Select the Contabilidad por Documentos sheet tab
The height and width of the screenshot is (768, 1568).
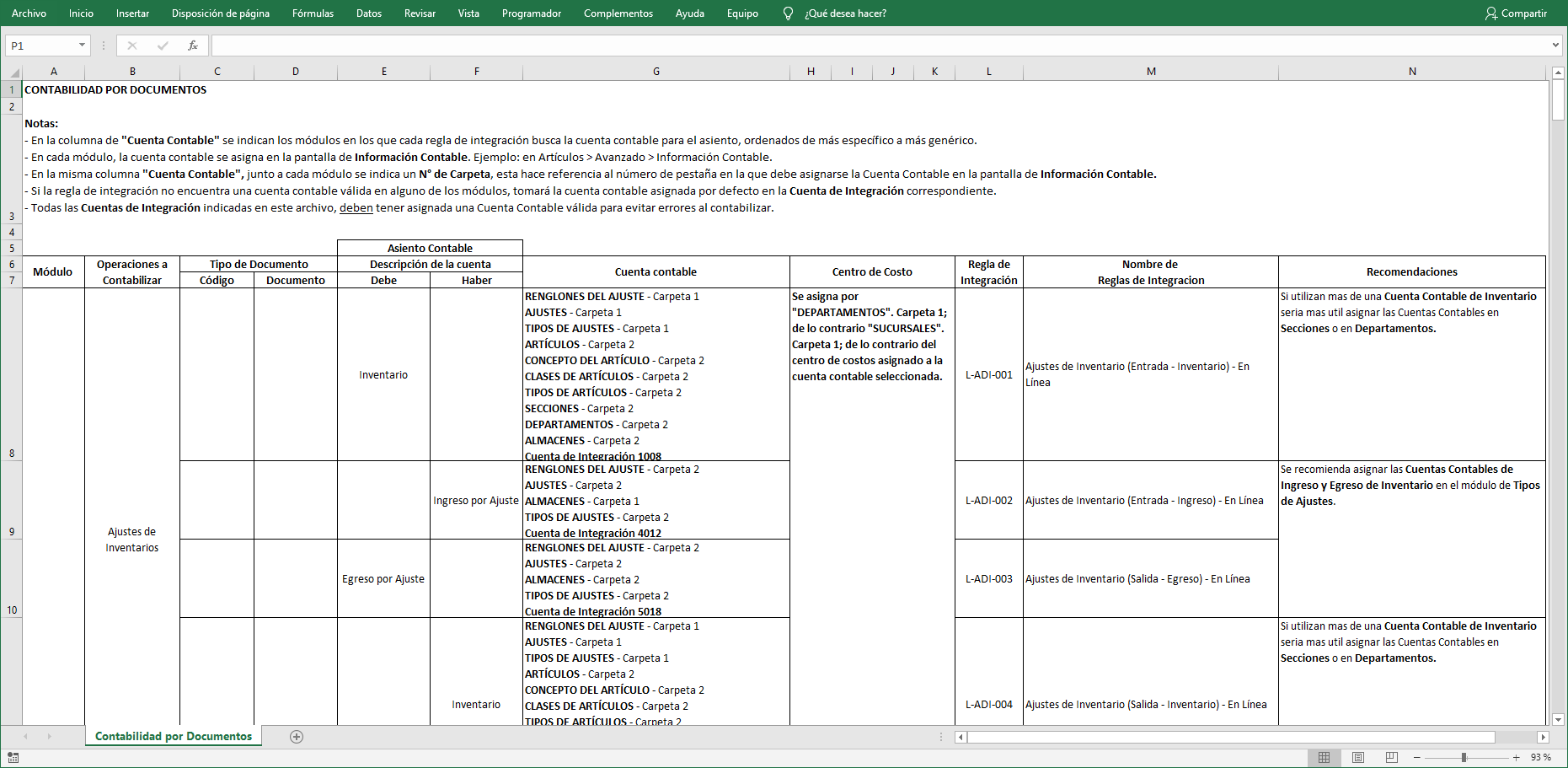[173, 736]
